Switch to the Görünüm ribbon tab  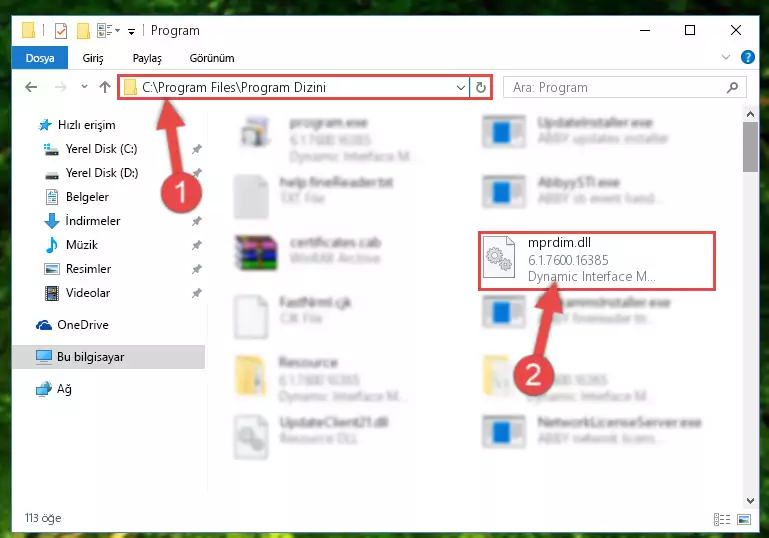(212, 58)
